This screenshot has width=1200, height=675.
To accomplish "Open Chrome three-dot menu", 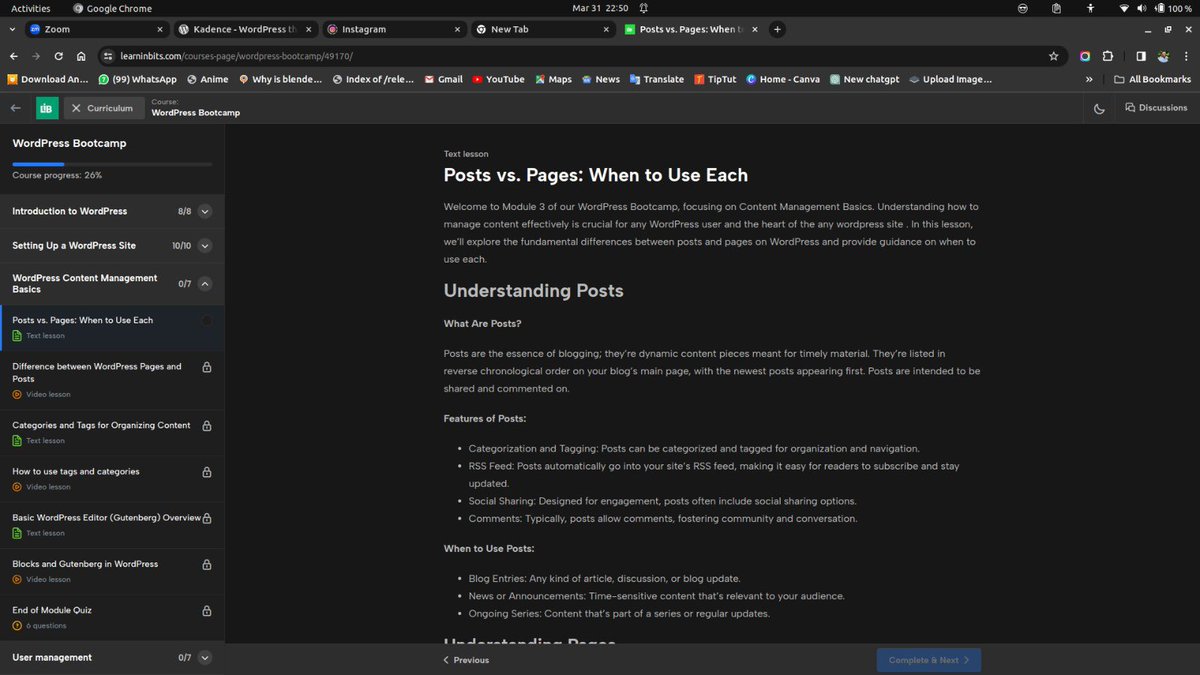I will (1186, 57).
